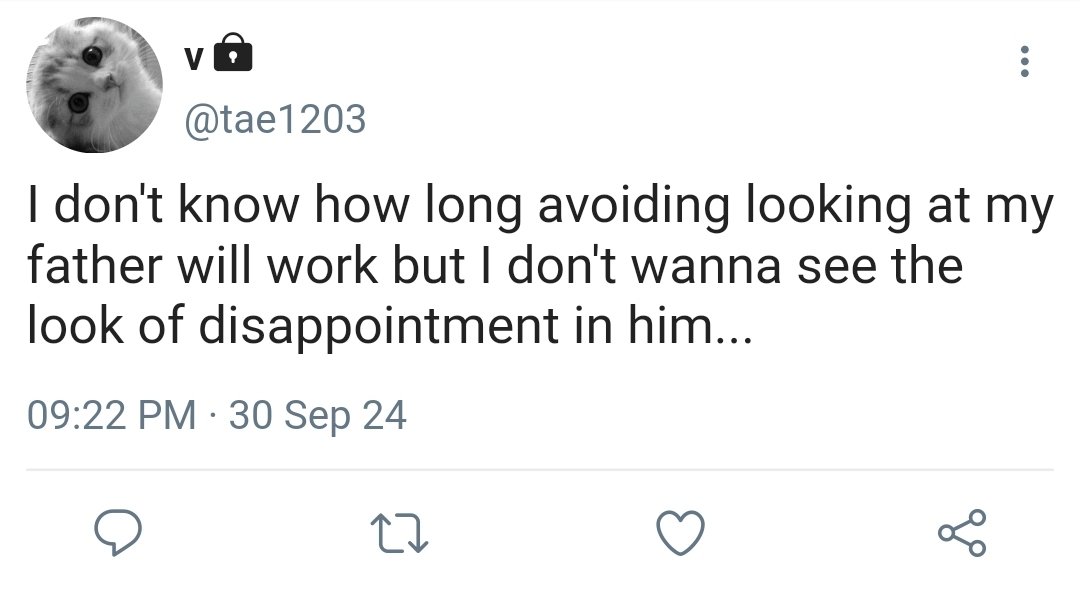Image resolution: width=1080 pixels, height=589 pixels.
Task: Click the tweet text about disappointment
Action: coord(540,265)
